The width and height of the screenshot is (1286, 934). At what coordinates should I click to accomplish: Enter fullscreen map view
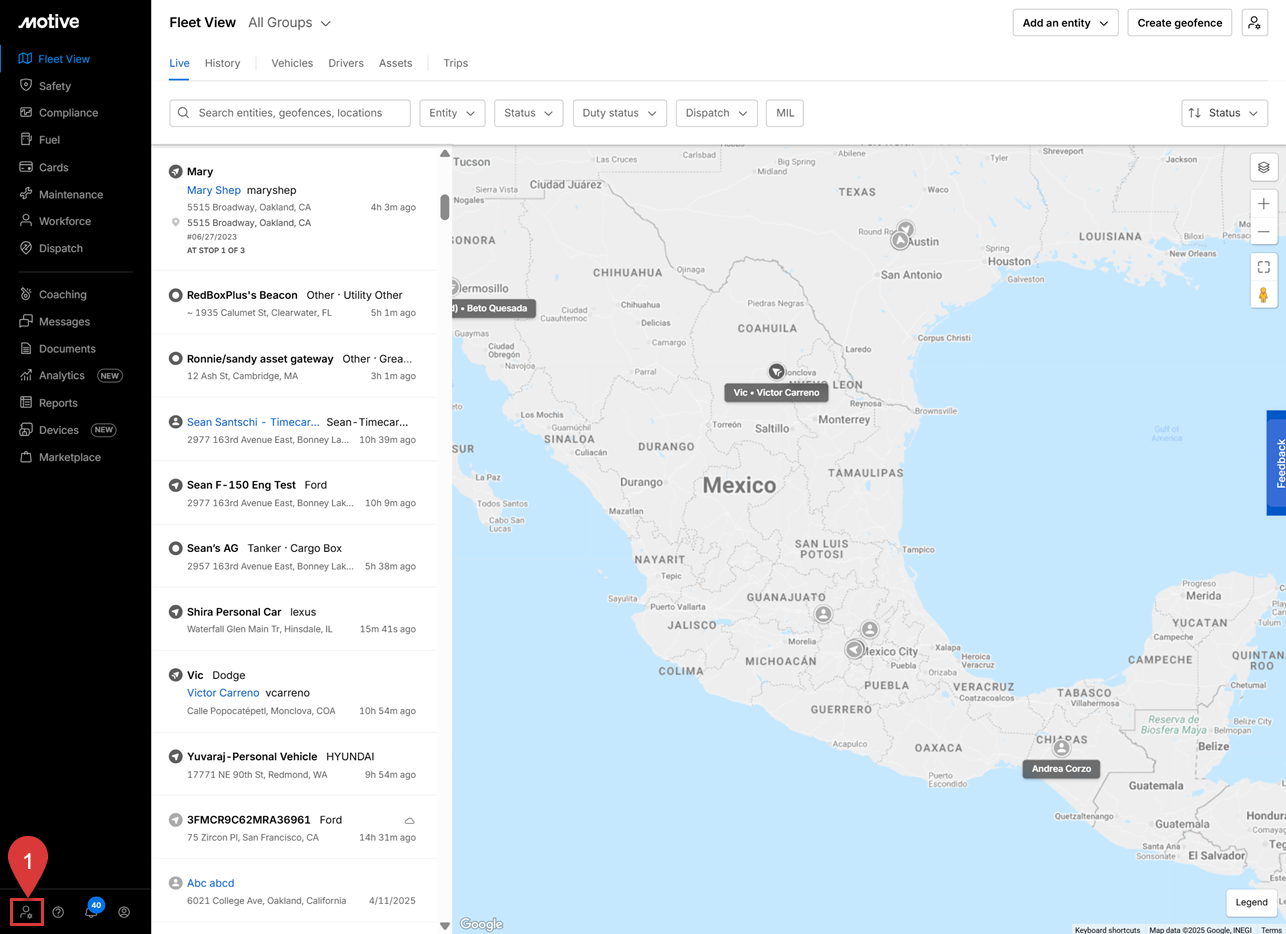(x=1263, y=267)
